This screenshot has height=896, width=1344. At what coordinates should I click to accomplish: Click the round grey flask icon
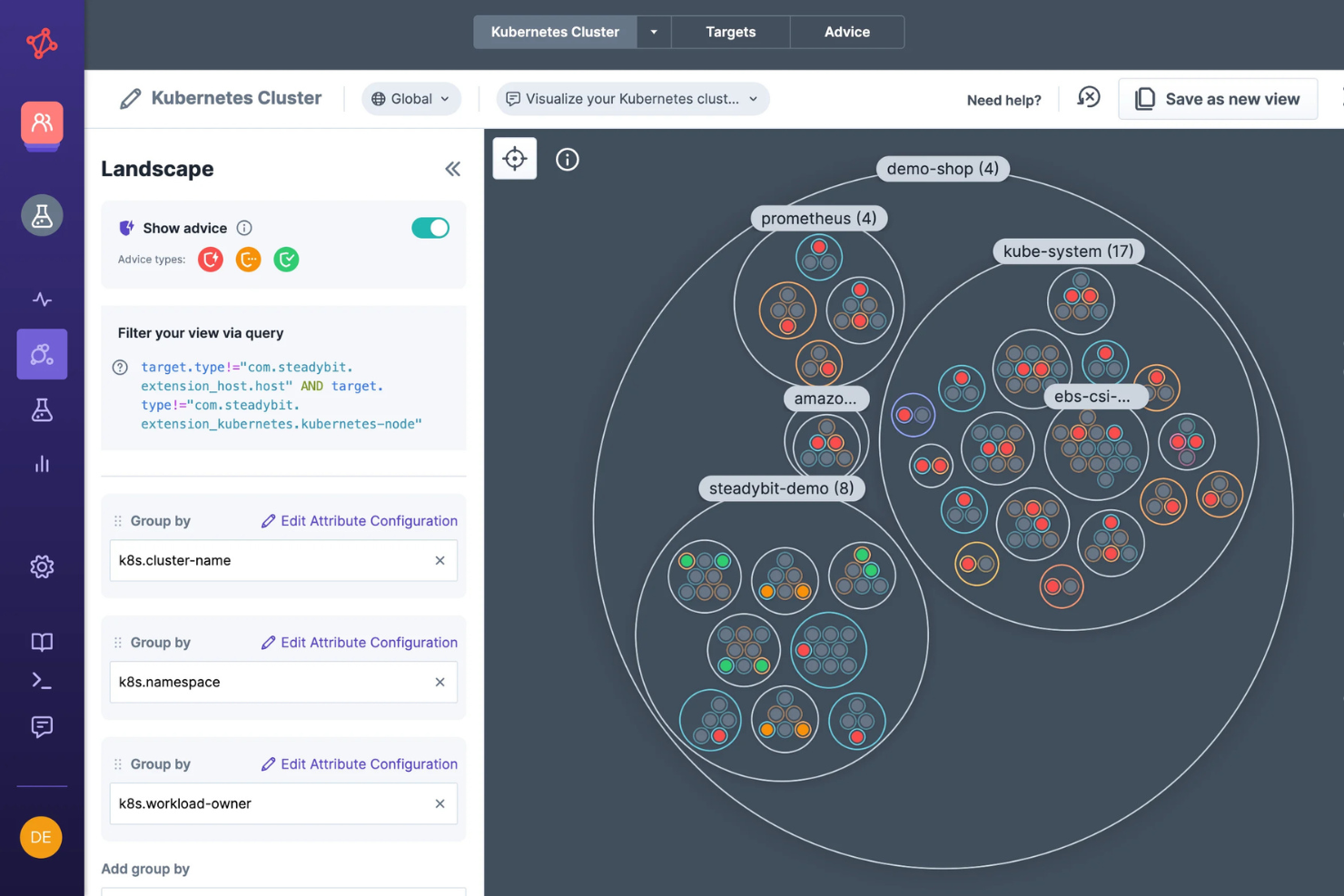pyautogui.click(x=42, y=215)
